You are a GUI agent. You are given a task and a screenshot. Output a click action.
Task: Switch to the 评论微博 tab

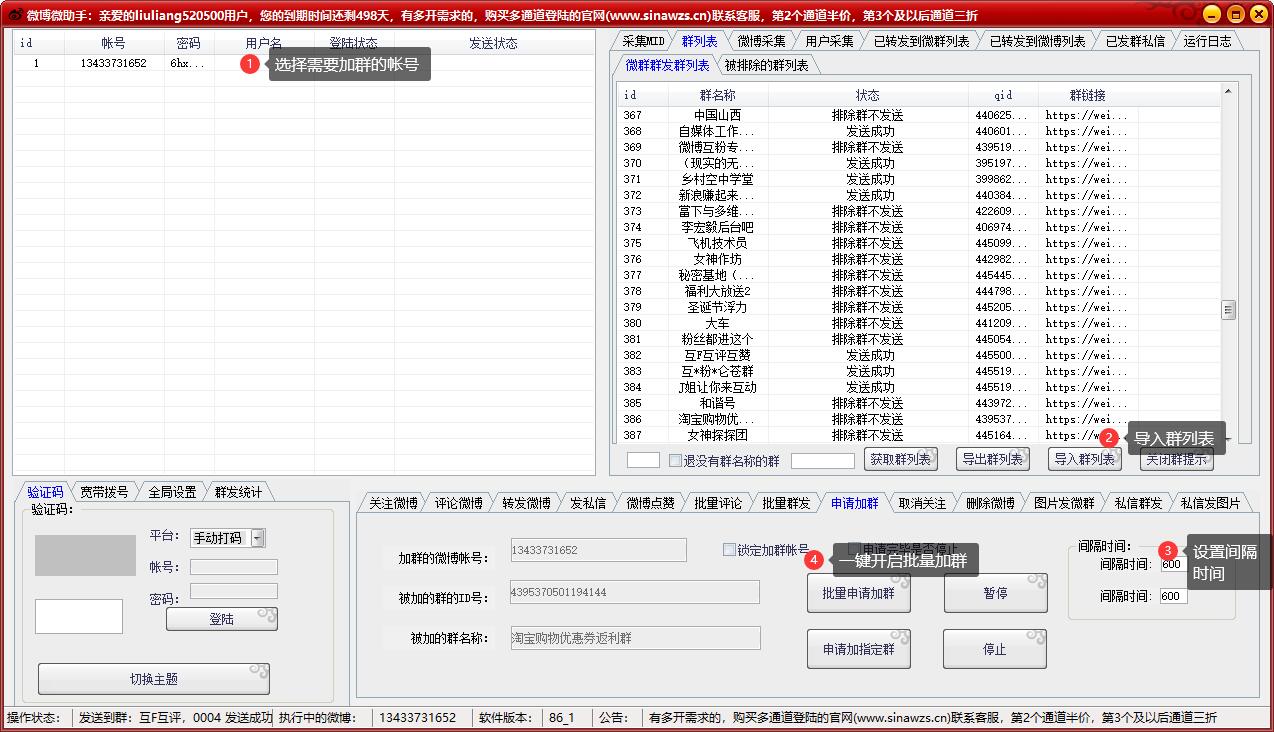click(458, 503)
